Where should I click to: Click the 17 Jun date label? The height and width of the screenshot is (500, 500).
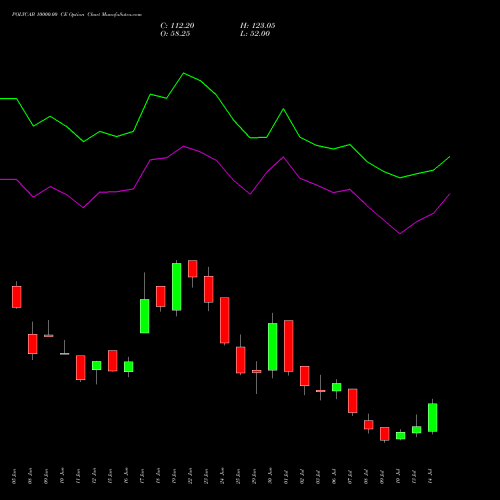click(x=142, y=476)
